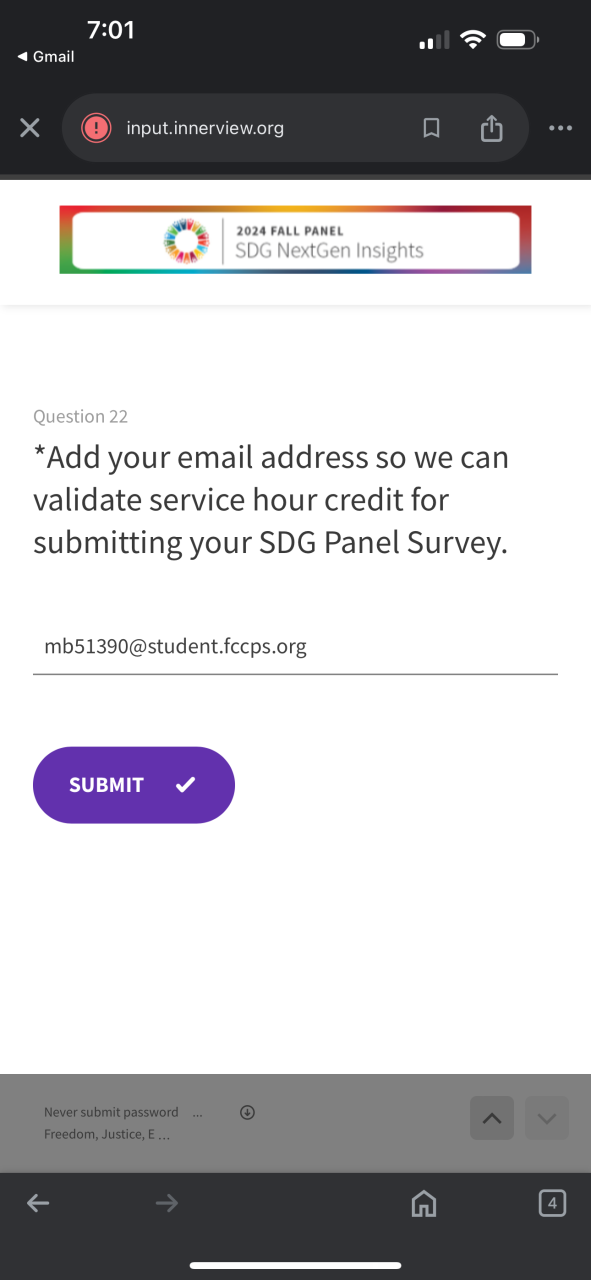
Task: Open the browser home icon
Action: pyautogui.click(x=424, y=1204)
